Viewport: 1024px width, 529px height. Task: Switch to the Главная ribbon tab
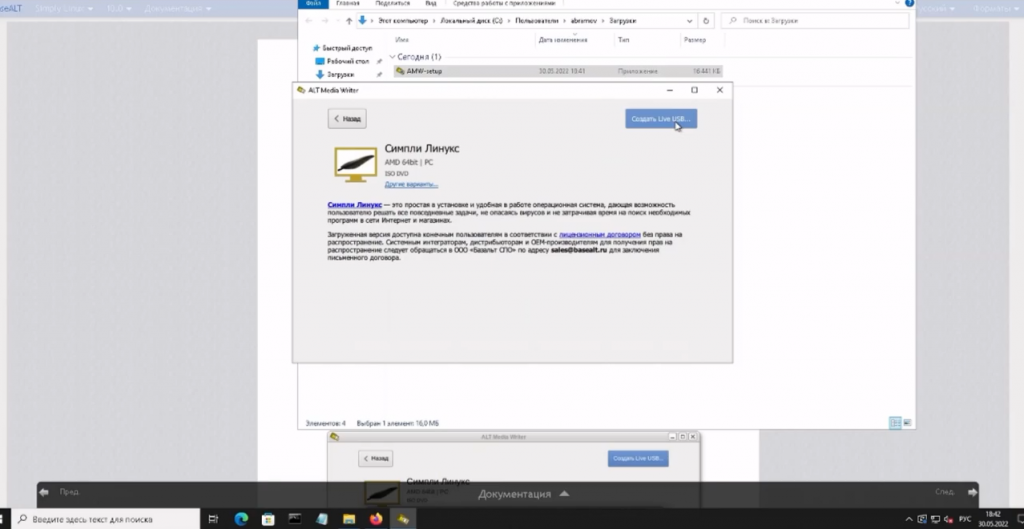click(347, 4)
